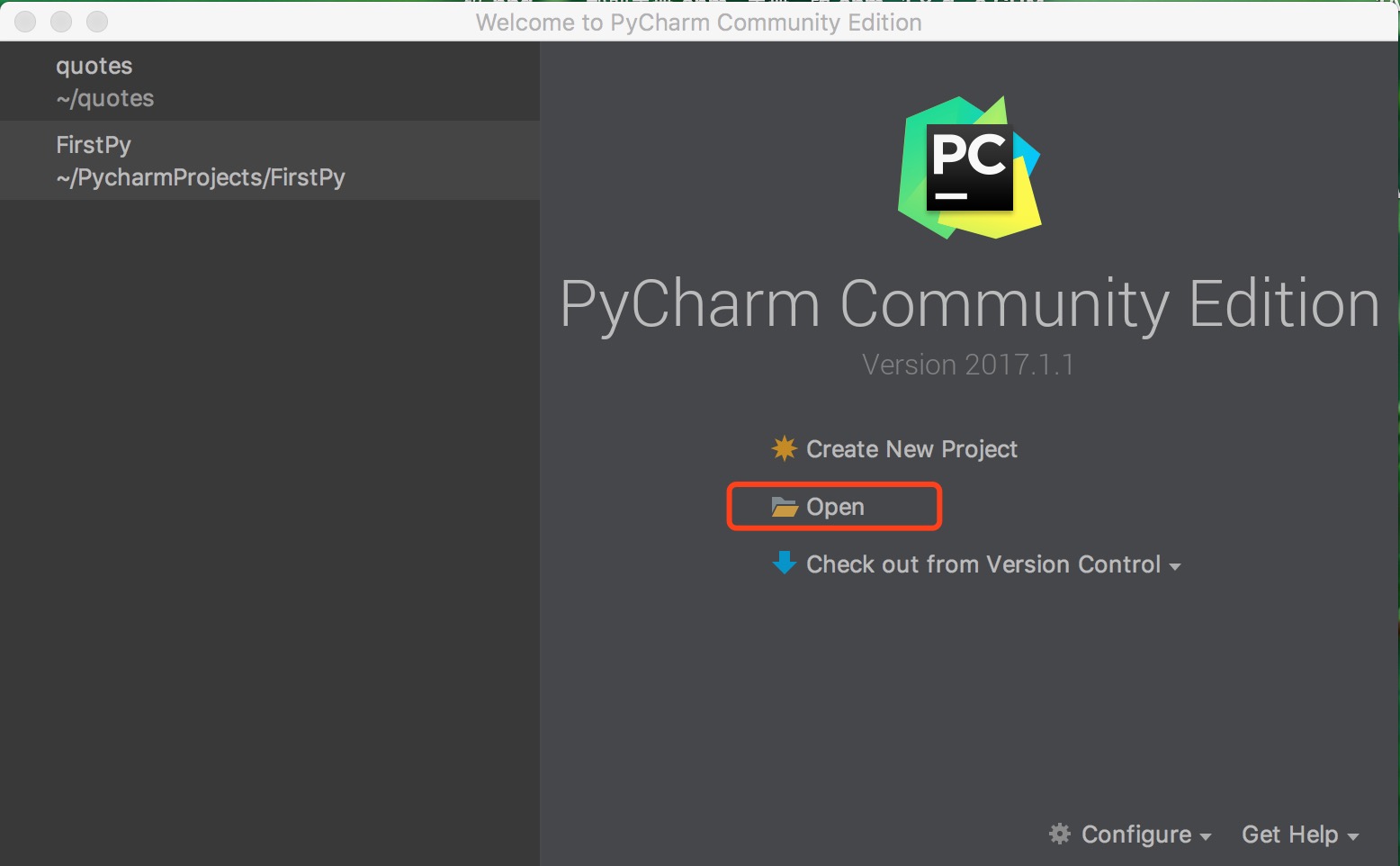
Task: Select Create New Project link
Action: click(911, 449)
